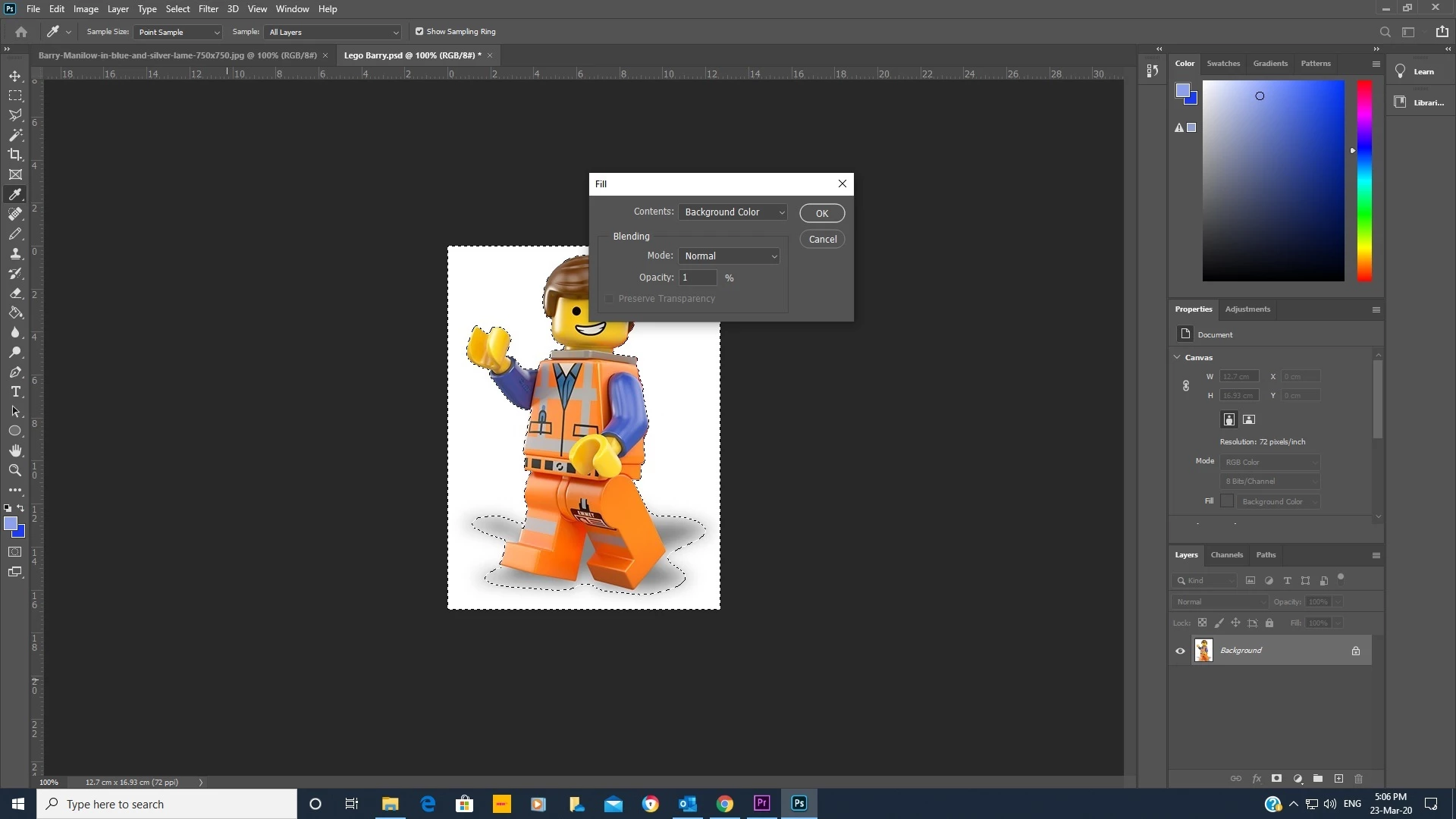Image resolution: width=1456 pixels, height=819 pixels.
Task: Click OK in the Fill dialog
Action: coord(821,214)
